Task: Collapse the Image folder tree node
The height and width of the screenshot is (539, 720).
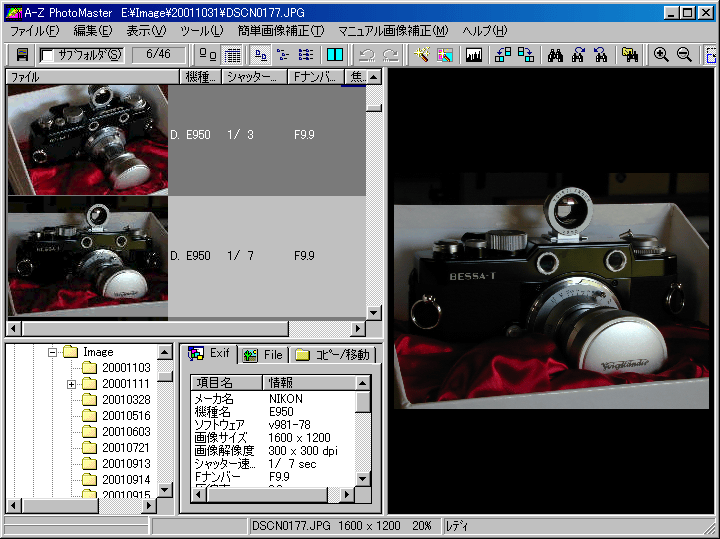Action: tap(53, 352)
